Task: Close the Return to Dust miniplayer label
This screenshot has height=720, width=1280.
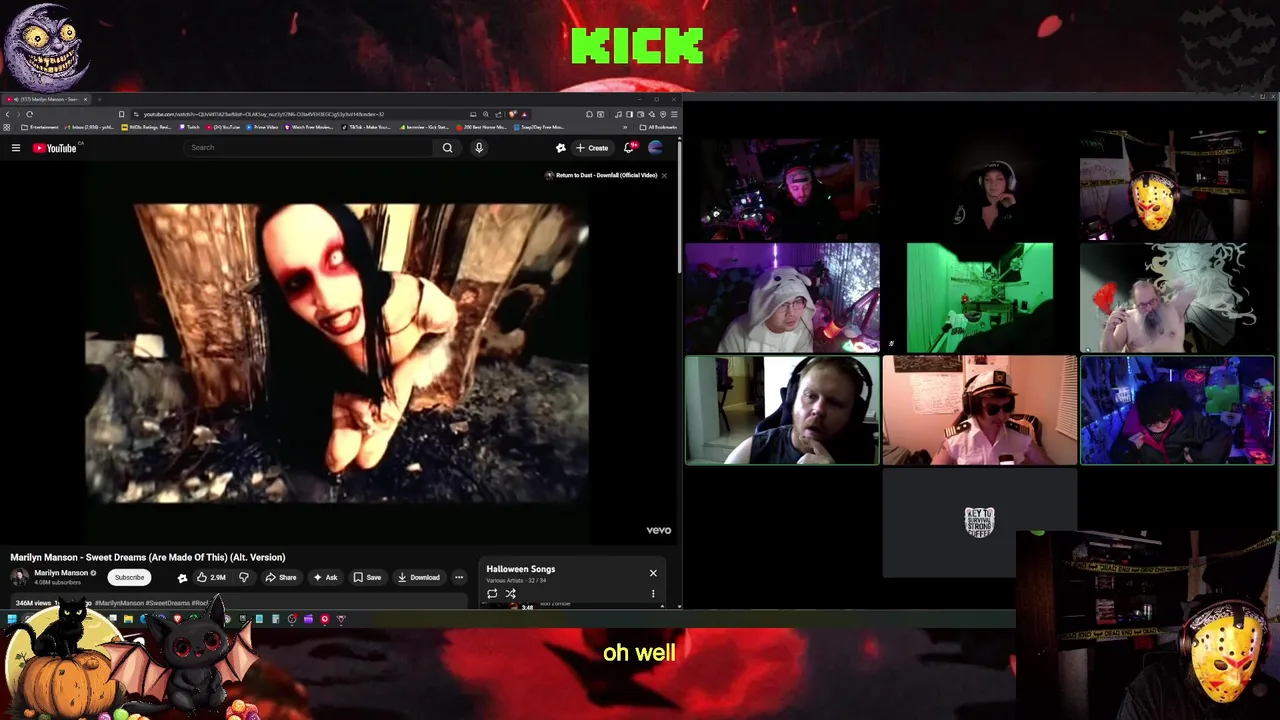Action: (664, 175)
